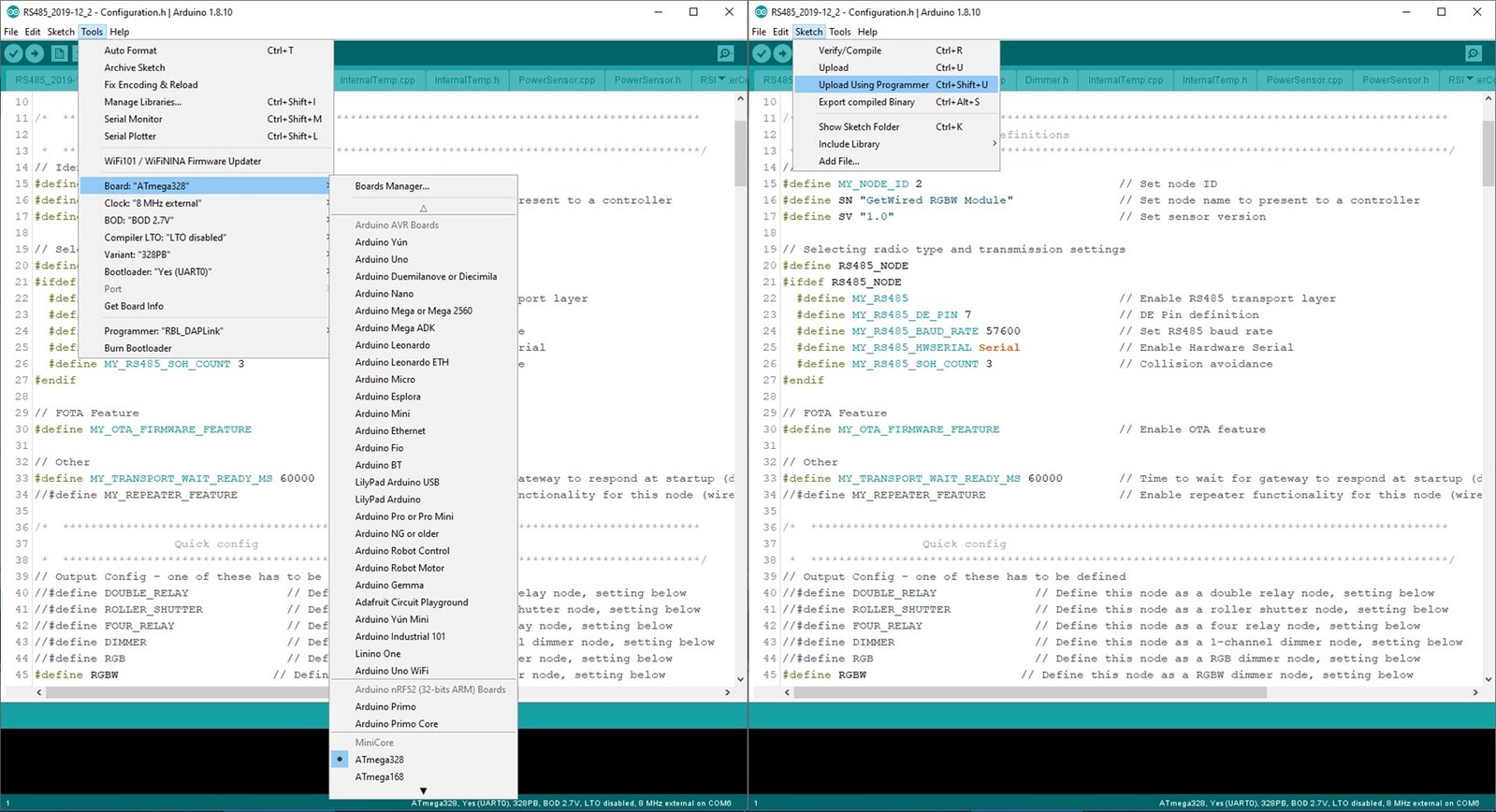This screenshot has width=1496, height=812.
Task: Open WiFi101 / WiFiNINA Firmware Updater
Action: coord(206,161)
